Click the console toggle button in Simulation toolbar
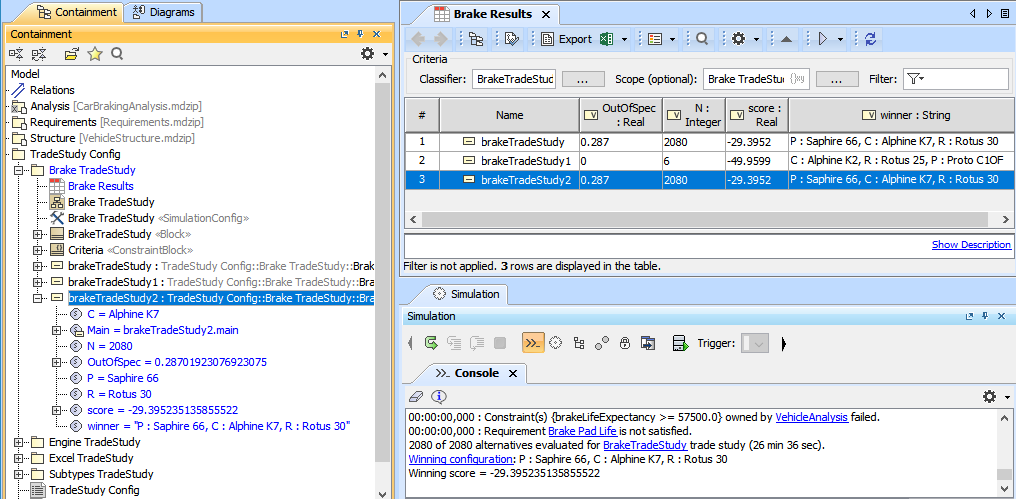The image size is (1016, 499). coord(533,343)
